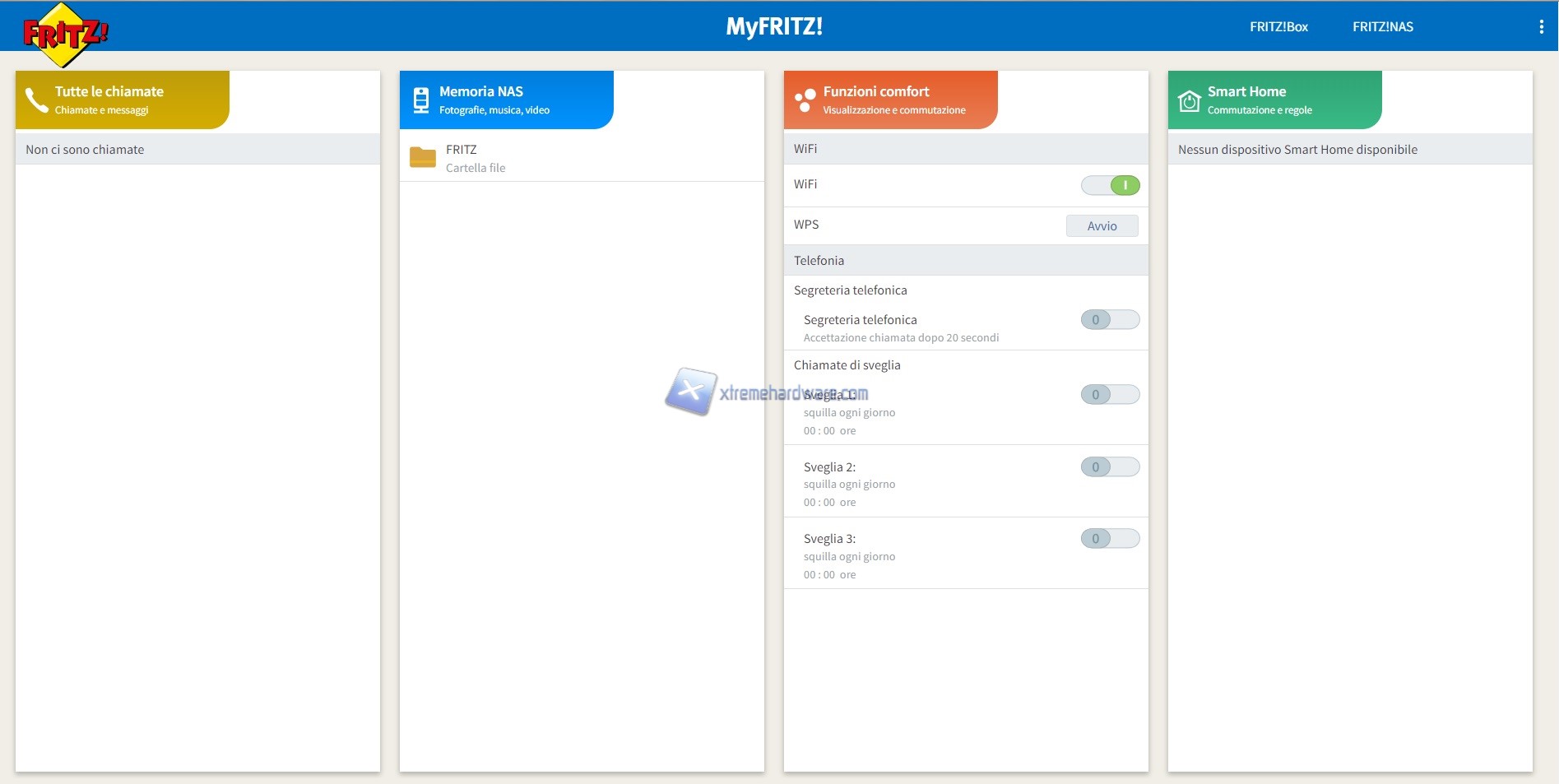Click the Smart Home house icon
This screenshot has width=1559, height=784.
pyautogui.click(x=1189, y=100)
